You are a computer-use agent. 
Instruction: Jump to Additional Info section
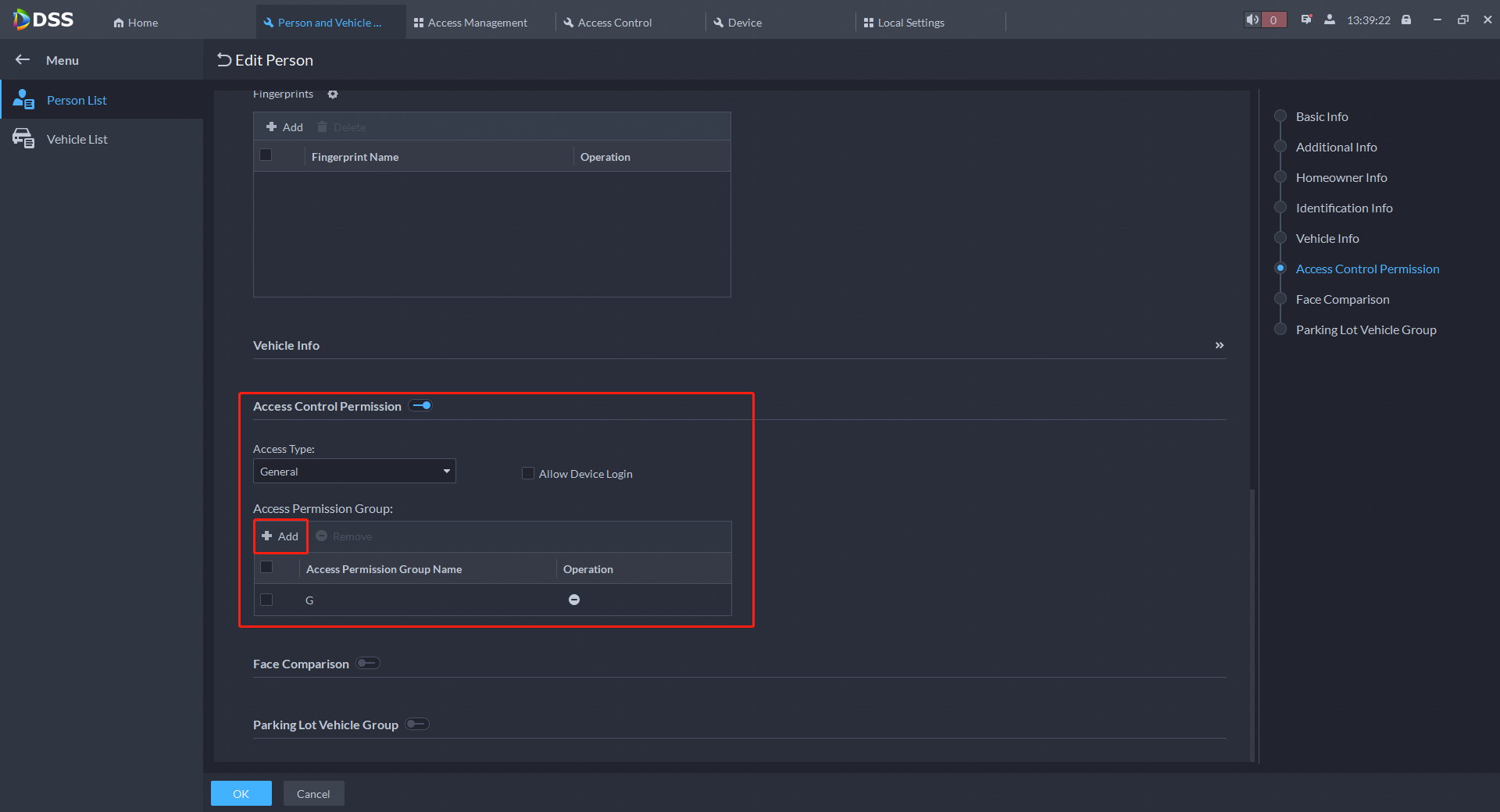coord(1336,147)
